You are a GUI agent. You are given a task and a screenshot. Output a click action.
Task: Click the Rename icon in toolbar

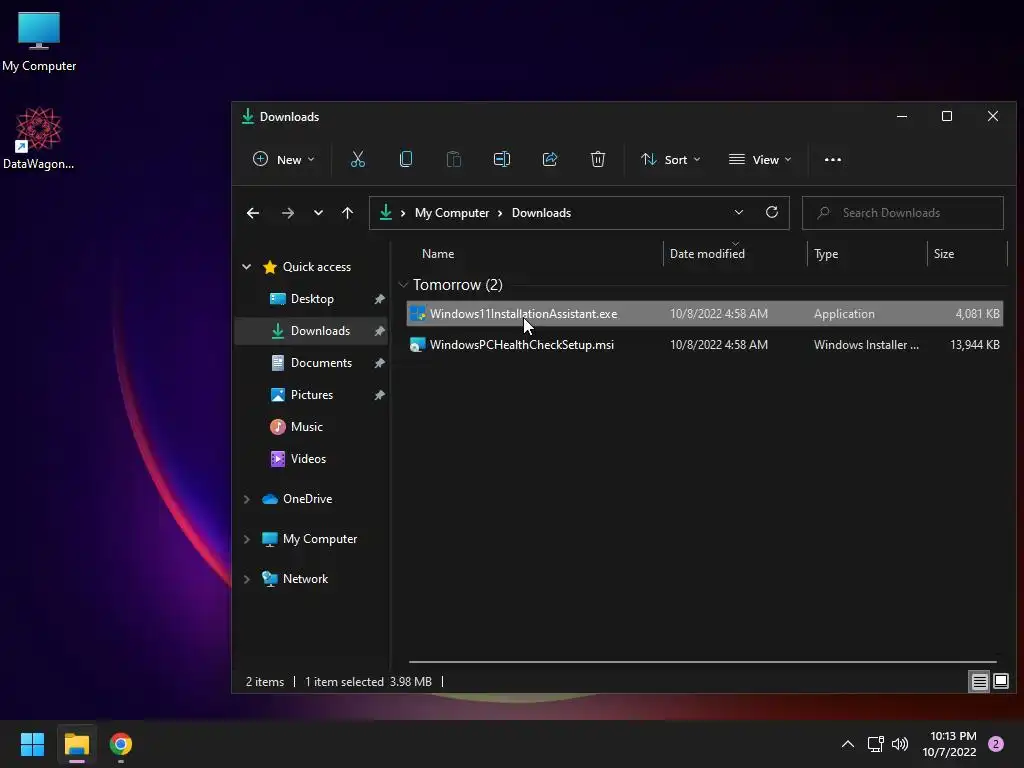502,159
